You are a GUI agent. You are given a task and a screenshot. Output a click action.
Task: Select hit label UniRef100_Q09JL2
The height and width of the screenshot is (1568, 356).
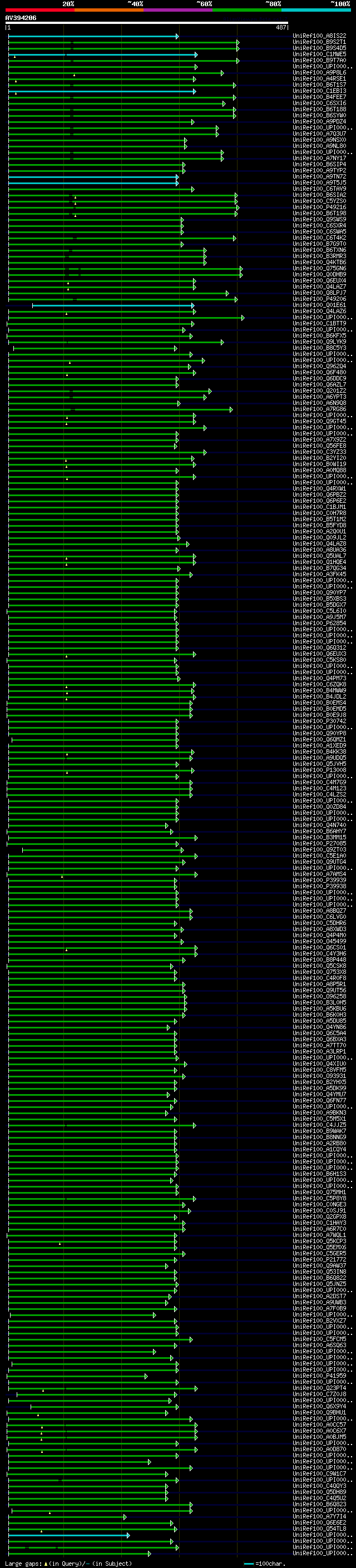click(x=319, y=537)
